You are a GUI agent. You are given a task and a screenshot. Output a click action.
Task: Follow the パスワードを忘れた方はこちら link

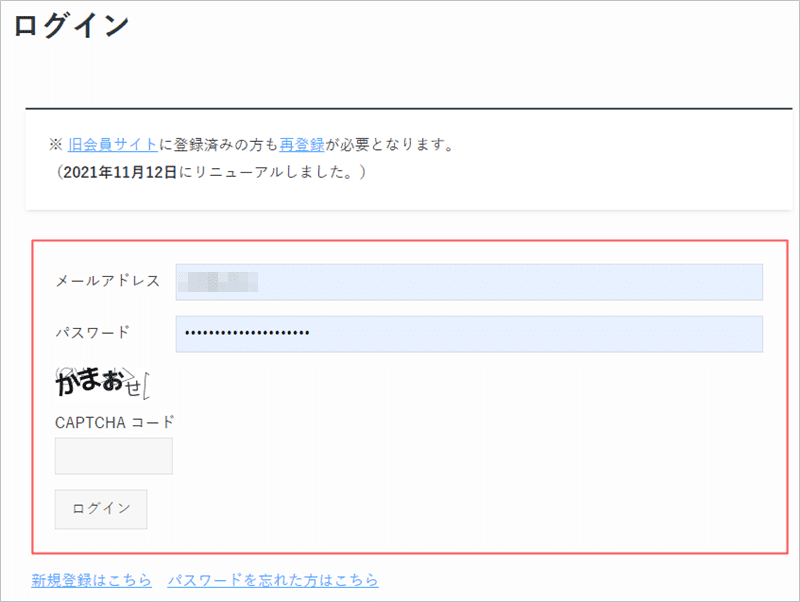(x=272, y=580)
